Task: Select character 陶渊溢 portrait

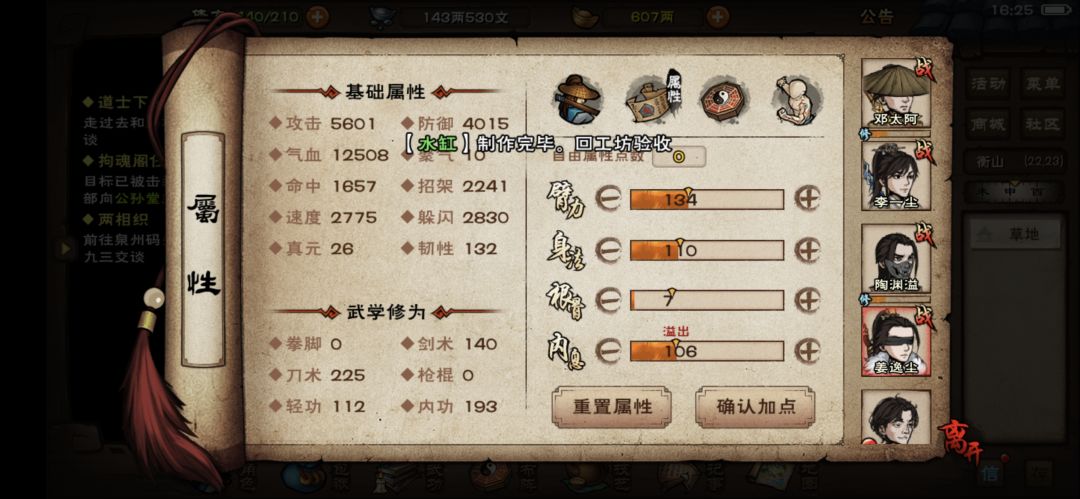Action: click(x=896, y=259)
